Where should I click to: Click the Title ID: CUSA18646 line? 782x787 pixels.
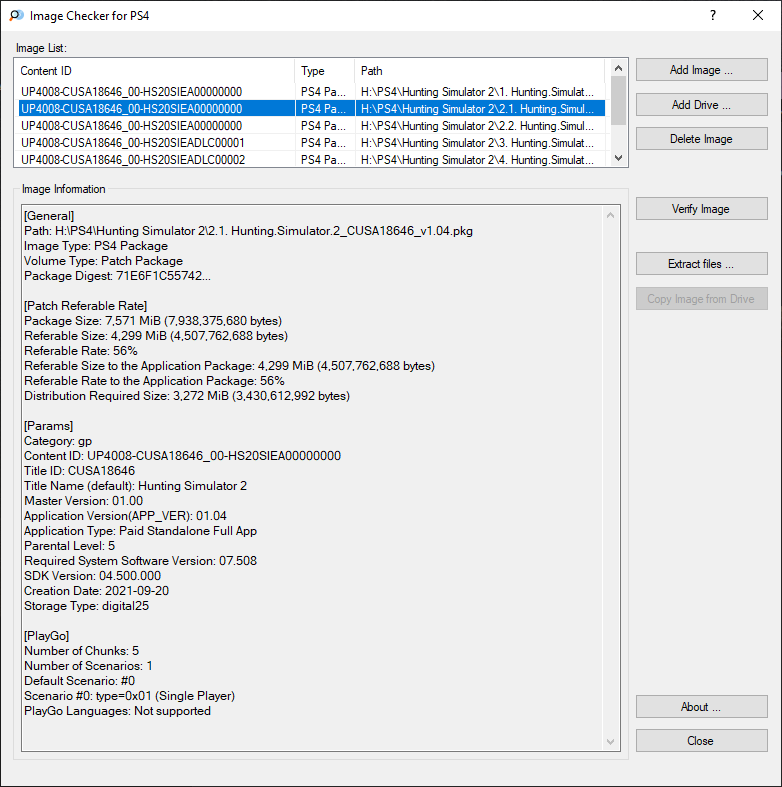pyautogui.click(x=79, y=471)
